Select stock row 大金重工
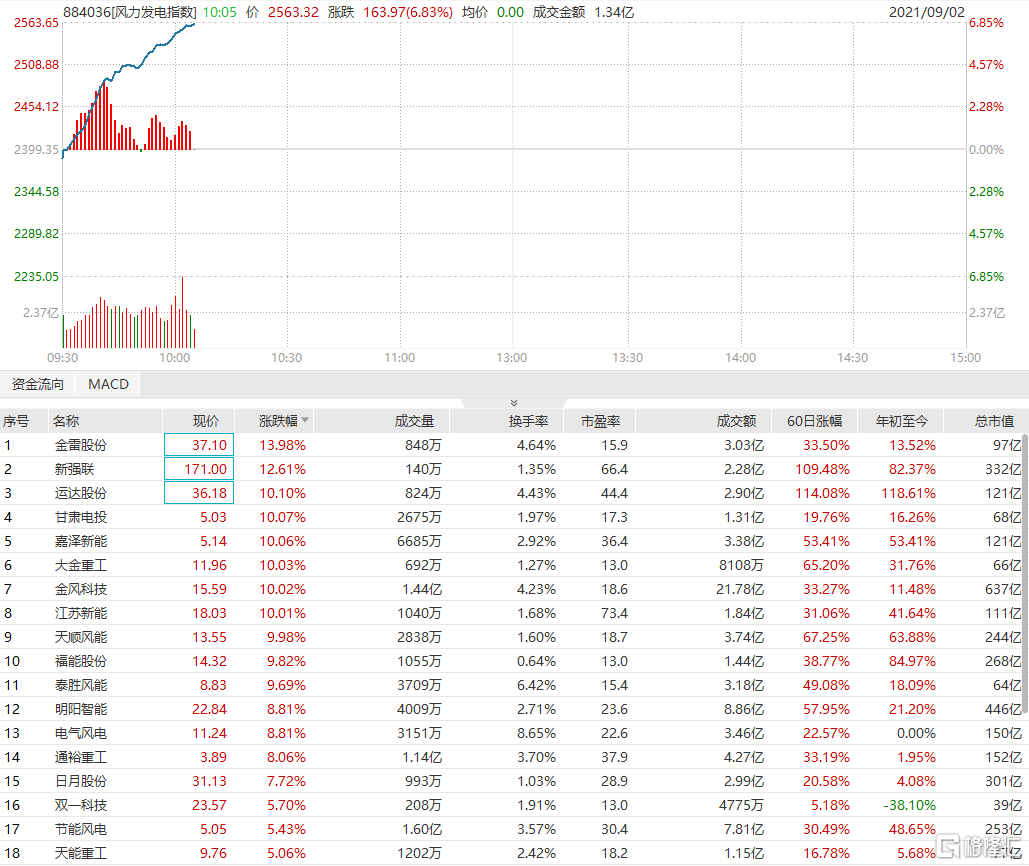Image resolution: width=1029 pixels, height=866 pixels. point(511,565)
